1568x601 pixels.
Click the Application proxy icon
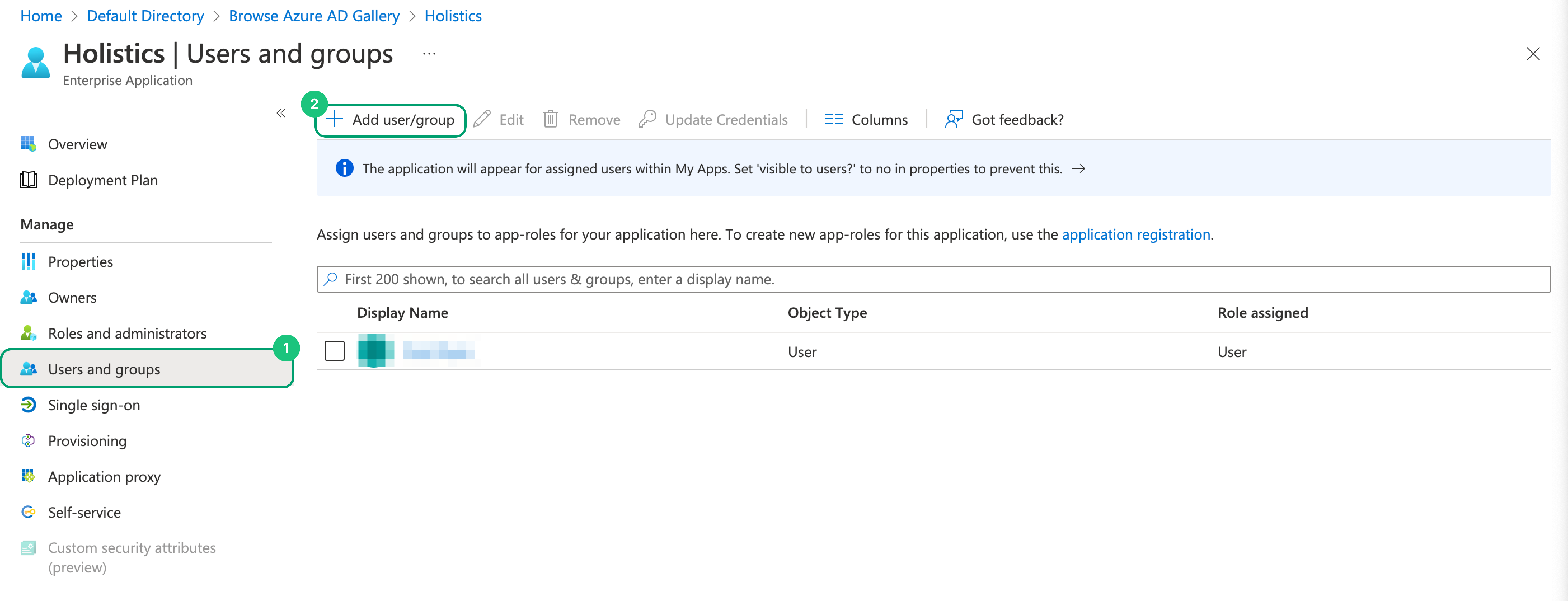tap(28, 476)
